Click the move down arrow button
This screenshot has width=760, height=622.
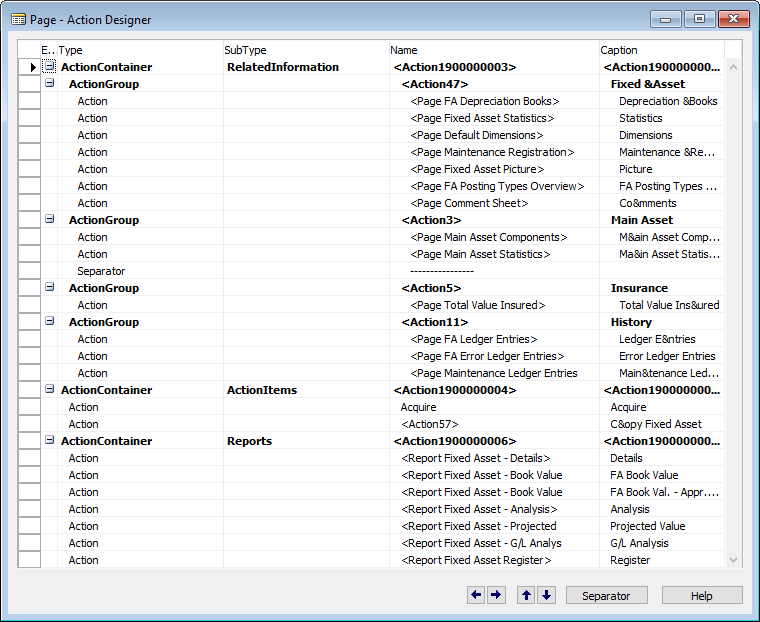point(546,595)
